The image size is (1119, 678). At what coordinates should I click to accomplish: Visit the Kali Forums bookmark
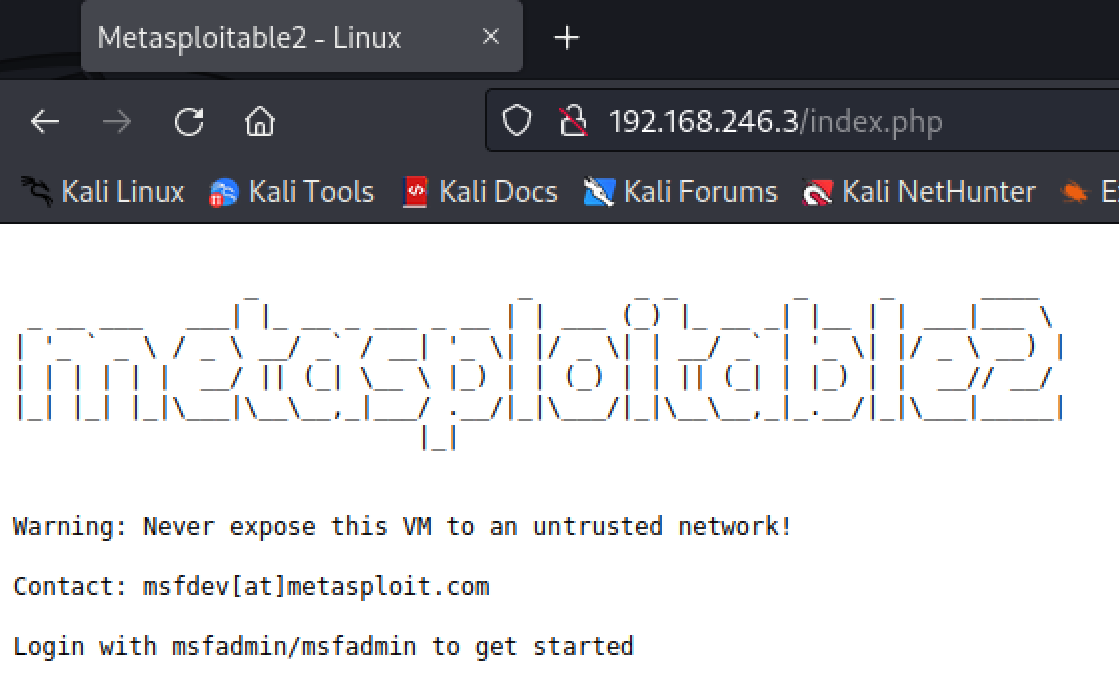tap(681, 192)
